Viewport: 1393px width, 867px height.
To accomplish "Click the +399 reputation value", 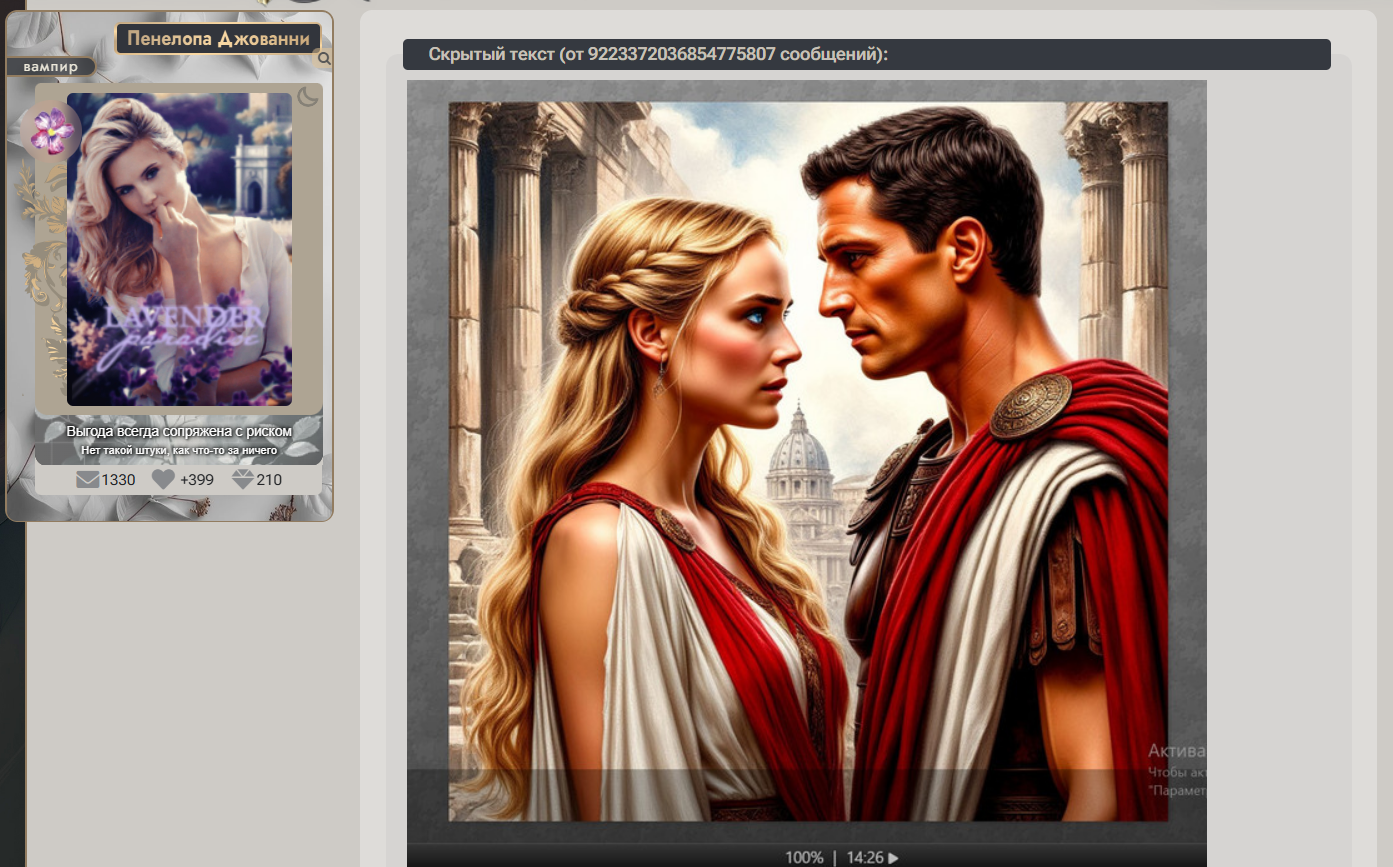I will pyautogui.click(x=197, y=480).
